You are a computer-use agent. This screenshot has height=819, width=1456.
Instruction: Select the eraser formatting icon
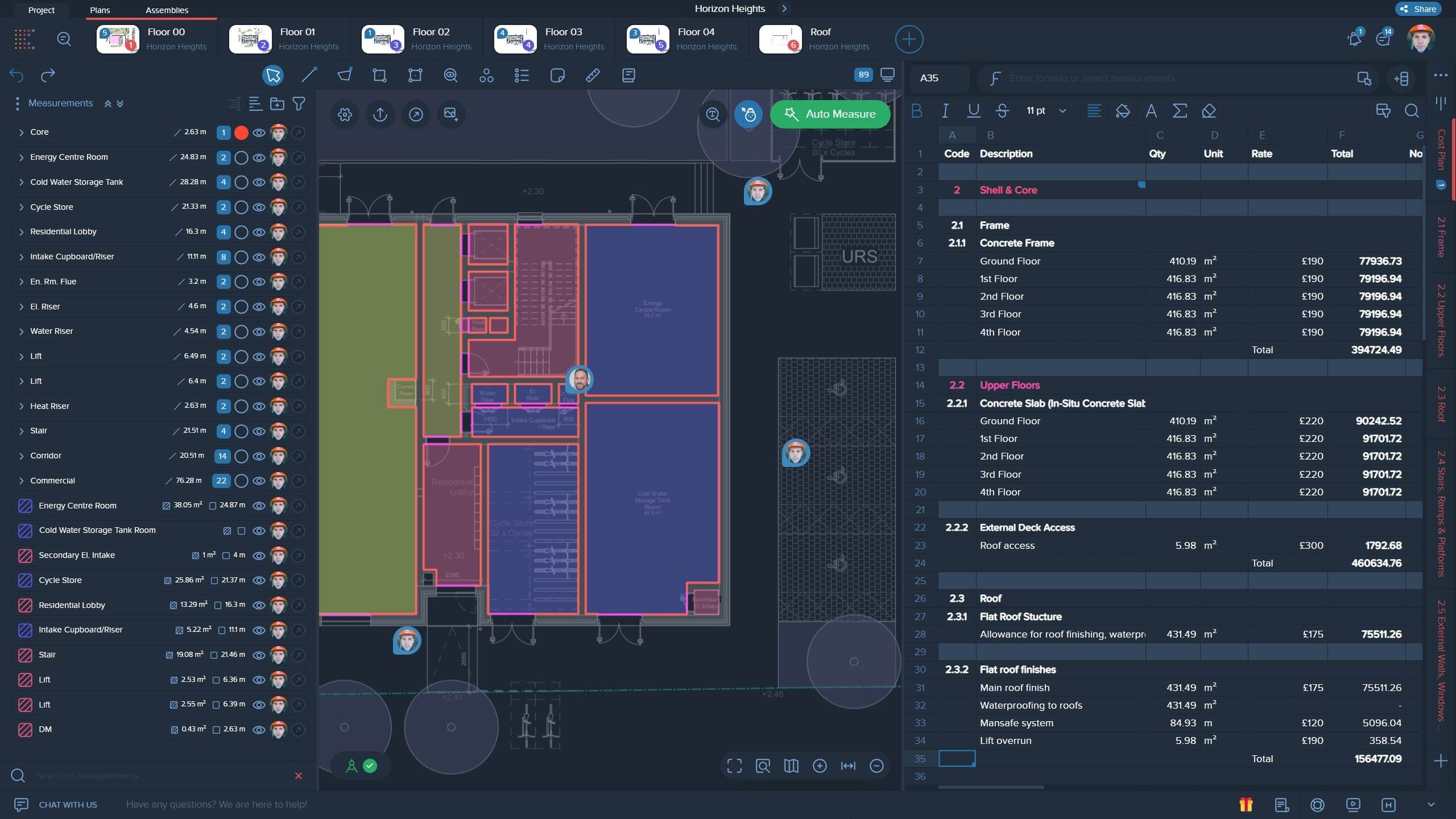[1209, 111]
